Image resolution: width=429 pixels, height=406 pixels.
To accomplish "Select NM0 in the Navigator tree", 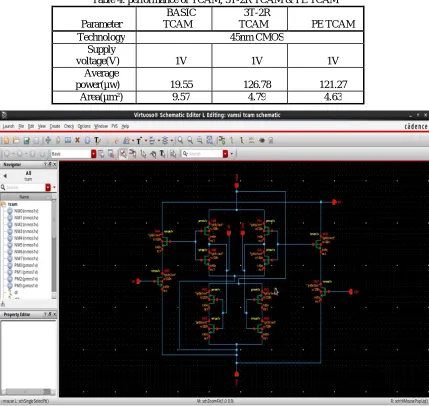I will point(26,211).
